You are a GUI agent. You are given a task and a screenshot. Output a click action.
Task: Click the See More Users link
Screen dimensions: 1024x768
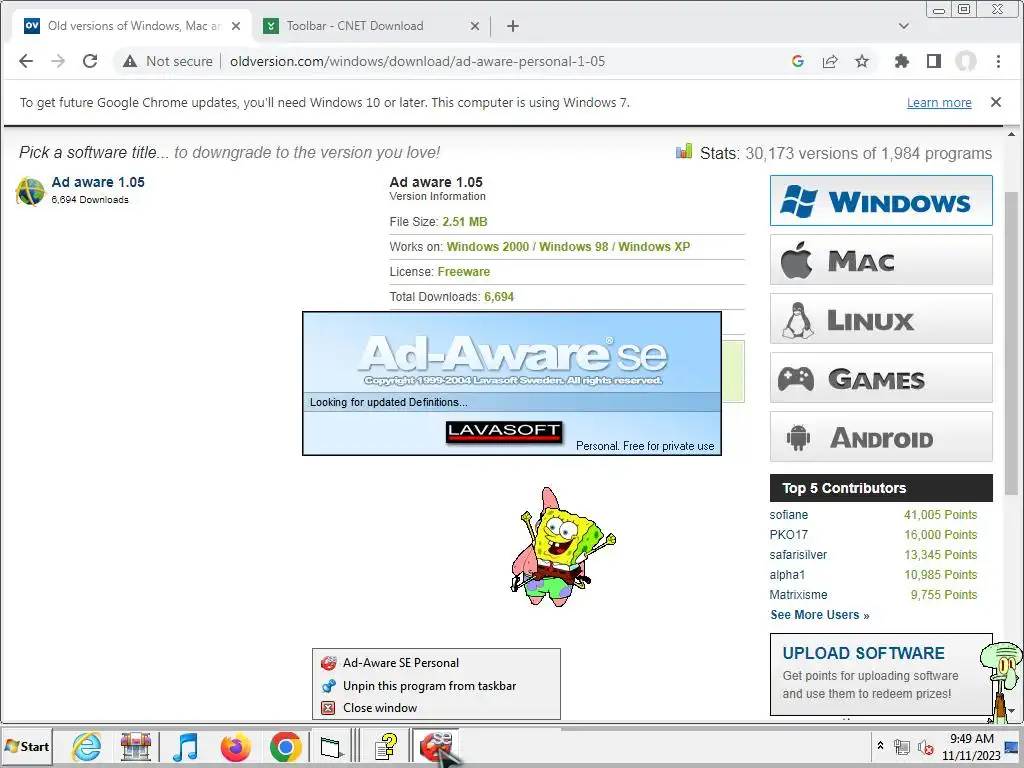[x=820, y=615]
